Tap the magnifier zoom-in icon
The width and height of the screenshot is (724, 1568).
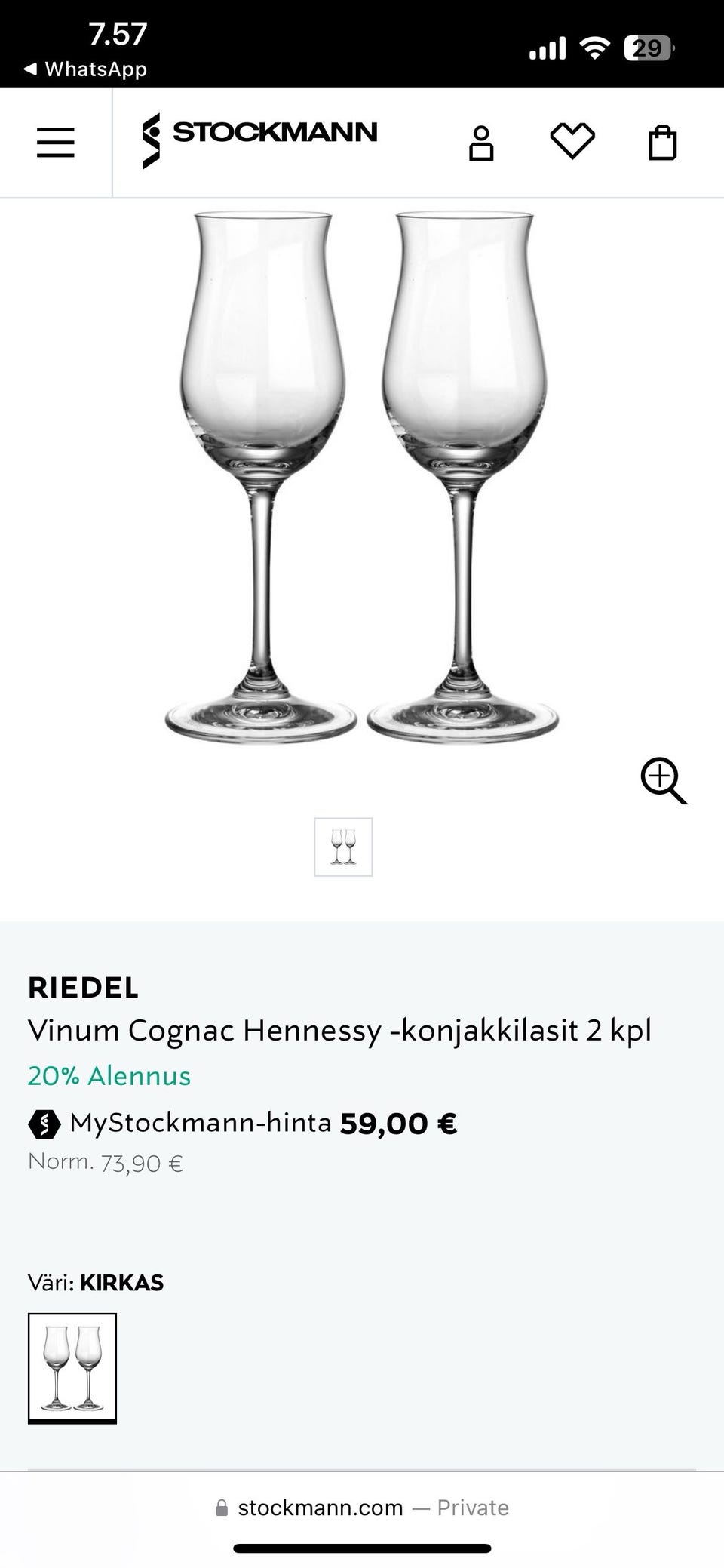pyautogui.click(x=664, y=781)
